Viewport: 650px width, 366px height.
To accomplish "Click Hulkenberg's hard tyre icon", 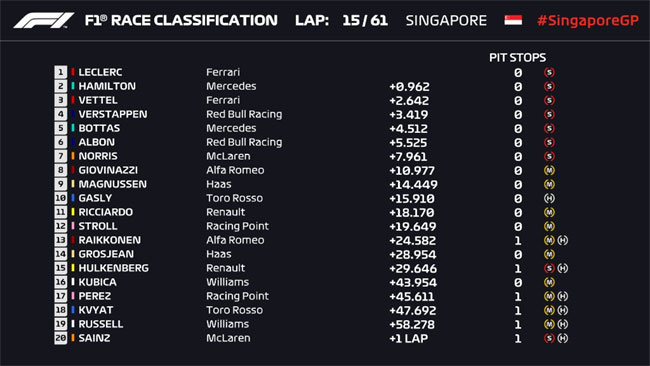I will (x=563, y=268).
